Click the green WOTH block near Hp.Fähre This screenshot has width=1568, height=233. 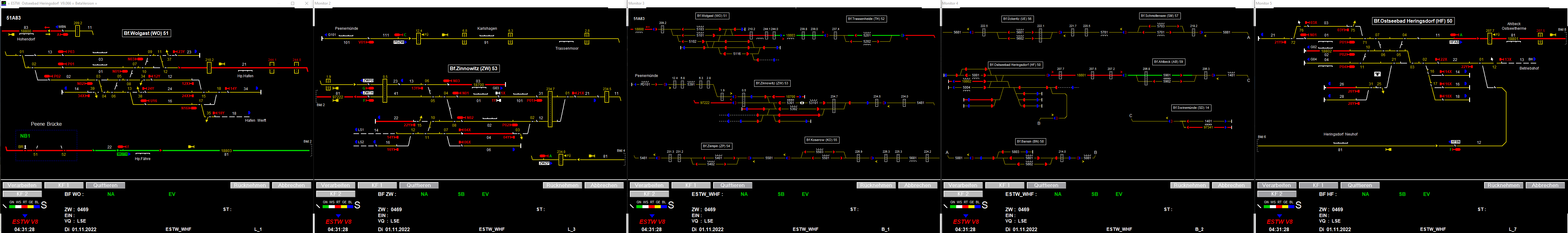[122, 154]
